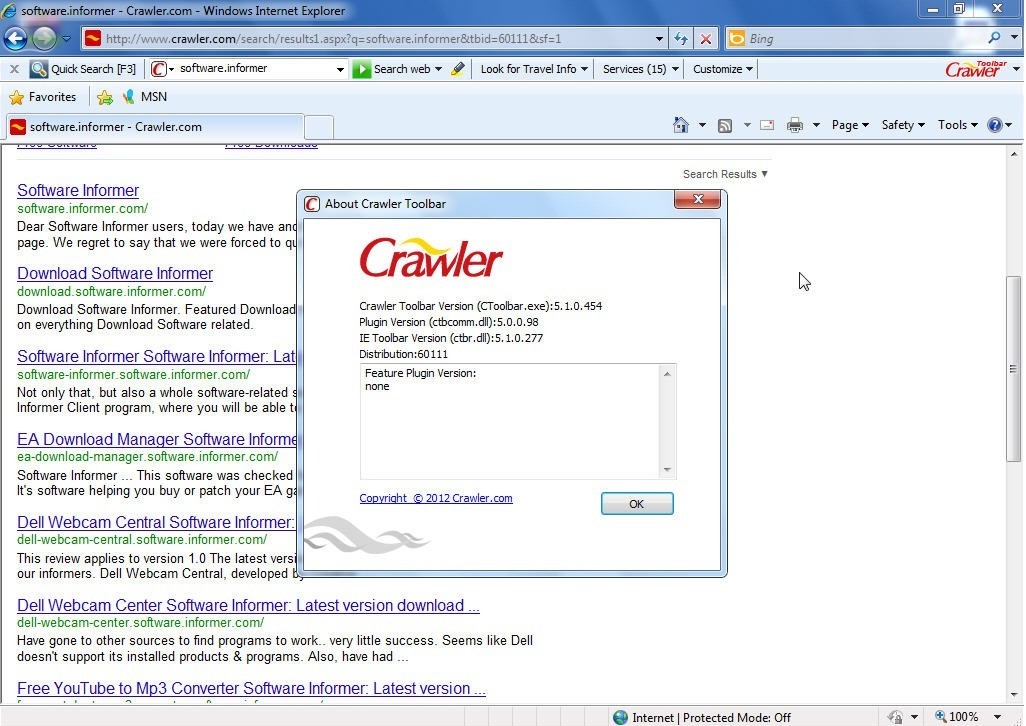1026x726 pixels.
Task: Expand the Crawler search box dropdown
Action: point(340,69)
